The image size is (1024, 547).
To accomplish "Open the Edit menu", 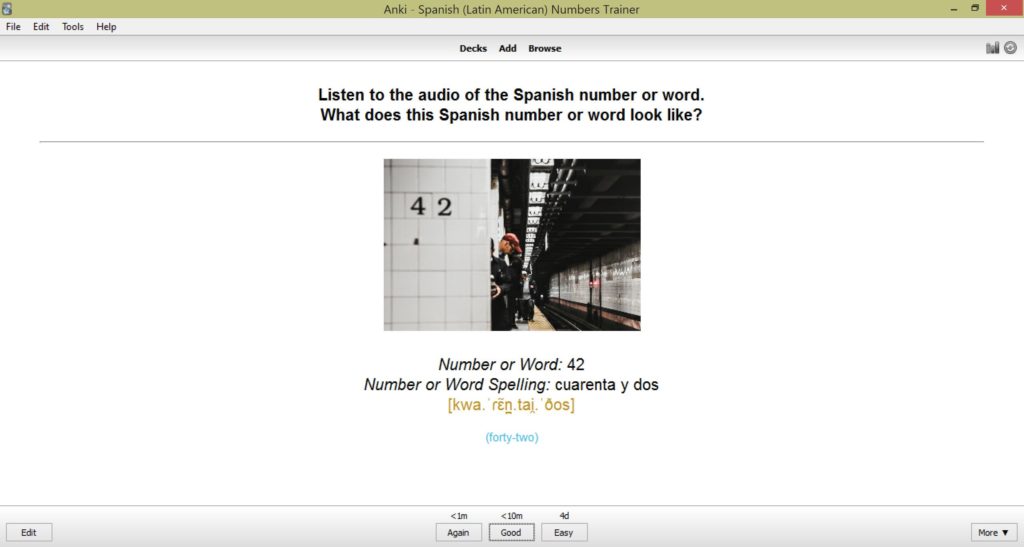I will tap(41, 27).
